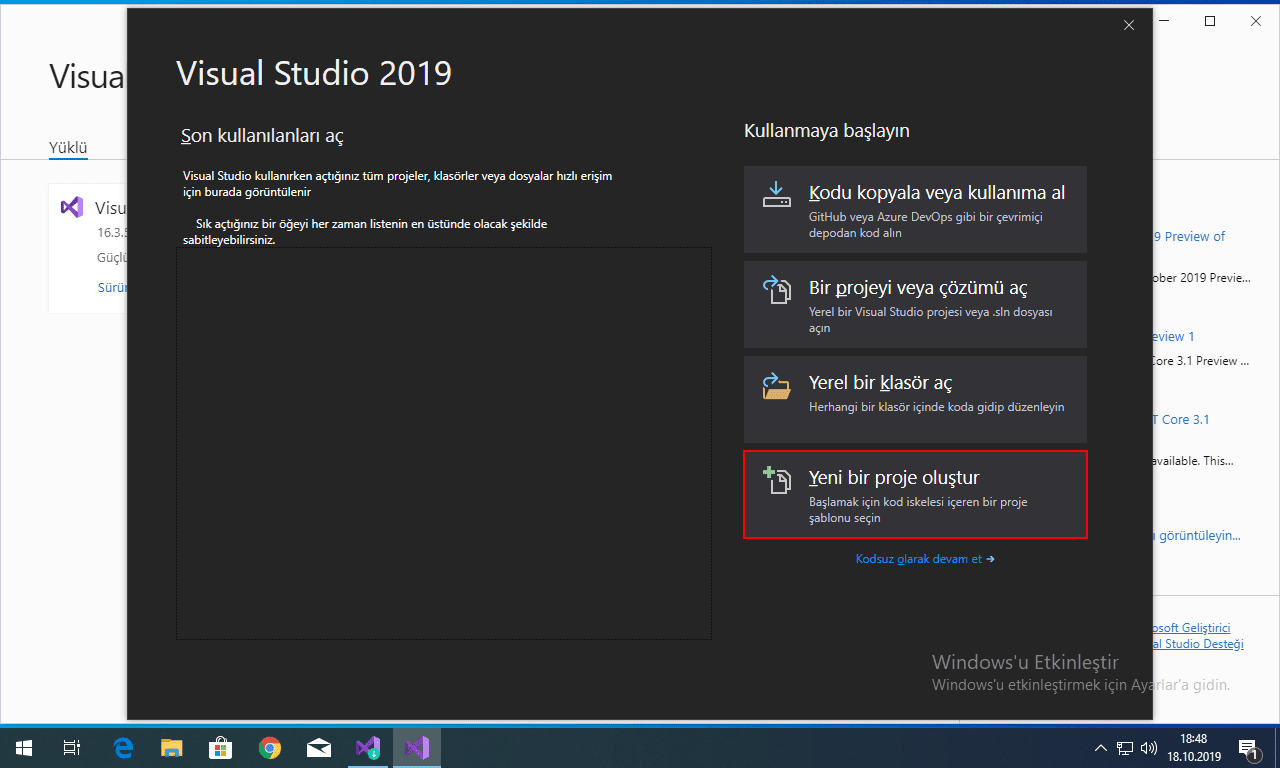
Task: Open the Windows Start menu
Action: 24,748
